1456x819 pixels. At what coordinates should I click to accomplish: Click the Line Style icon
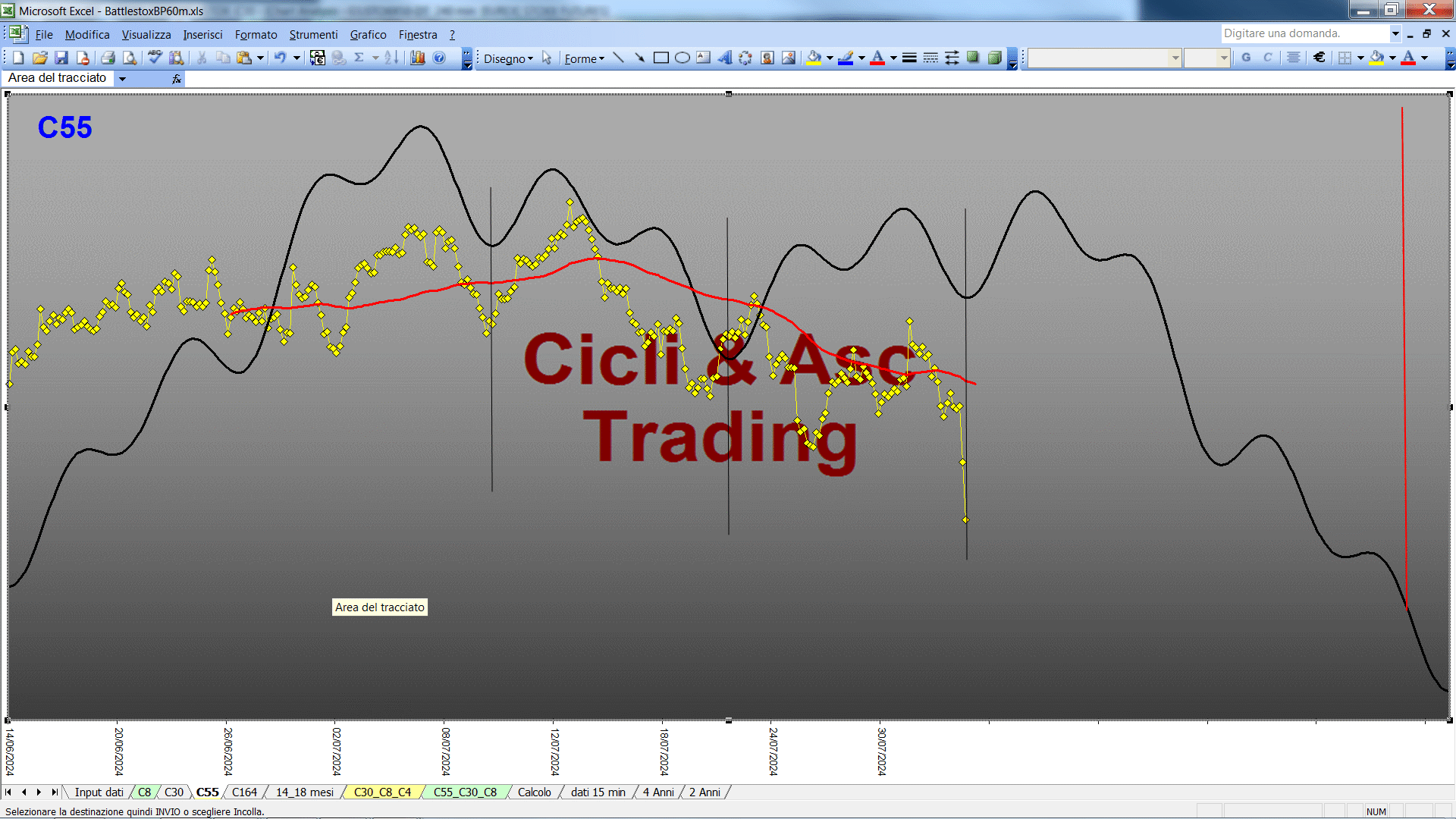coord(909,58)
